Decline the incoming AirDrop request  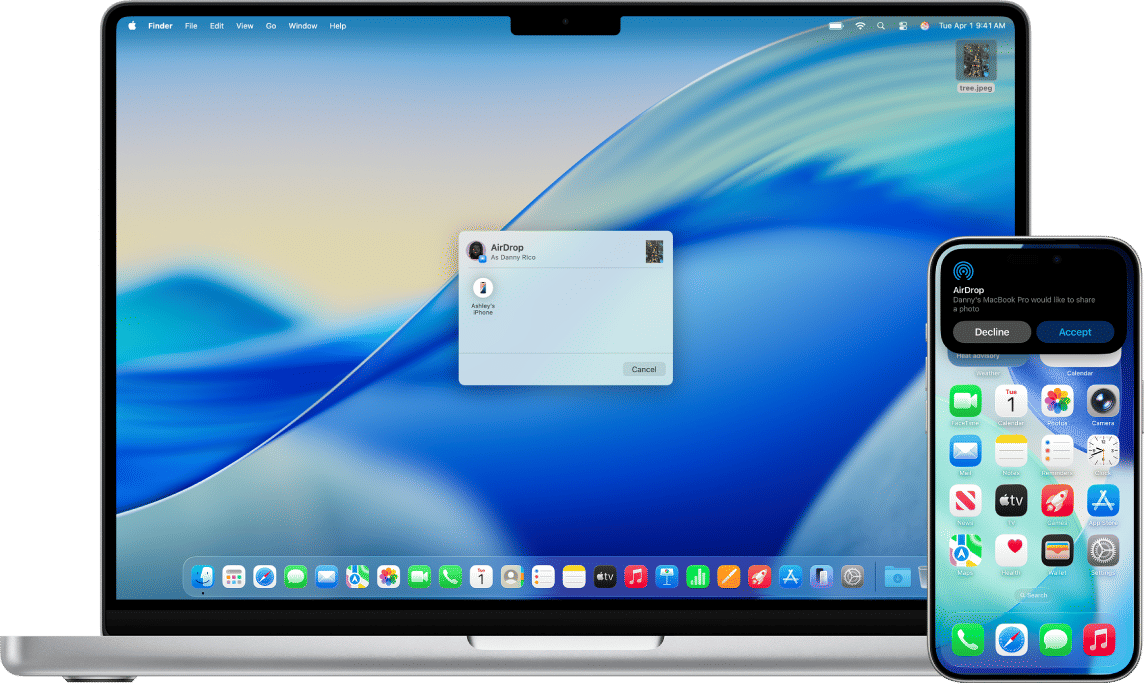pyautogui.click(x=991, y=331)
